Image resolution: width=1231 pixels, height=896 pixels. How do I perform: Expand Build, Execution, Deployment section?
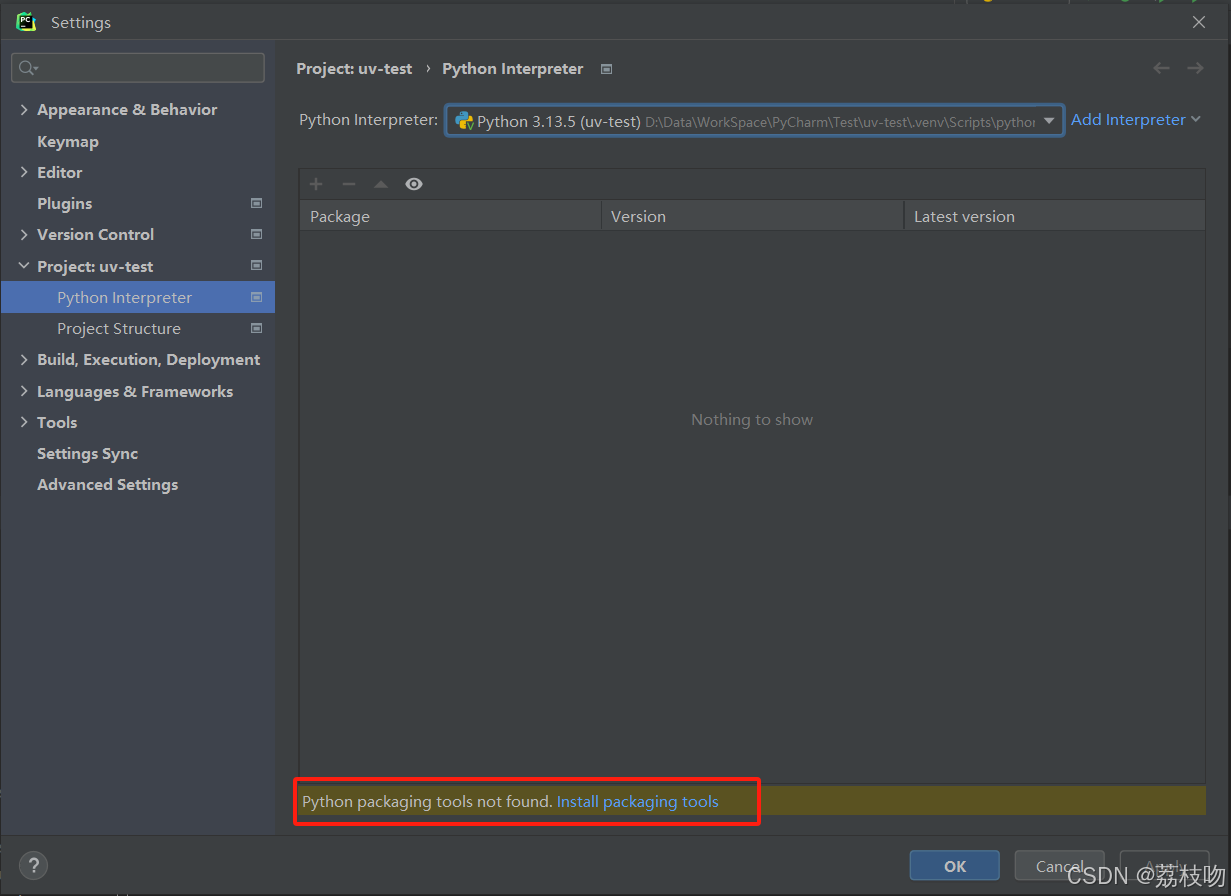point(24,359)
